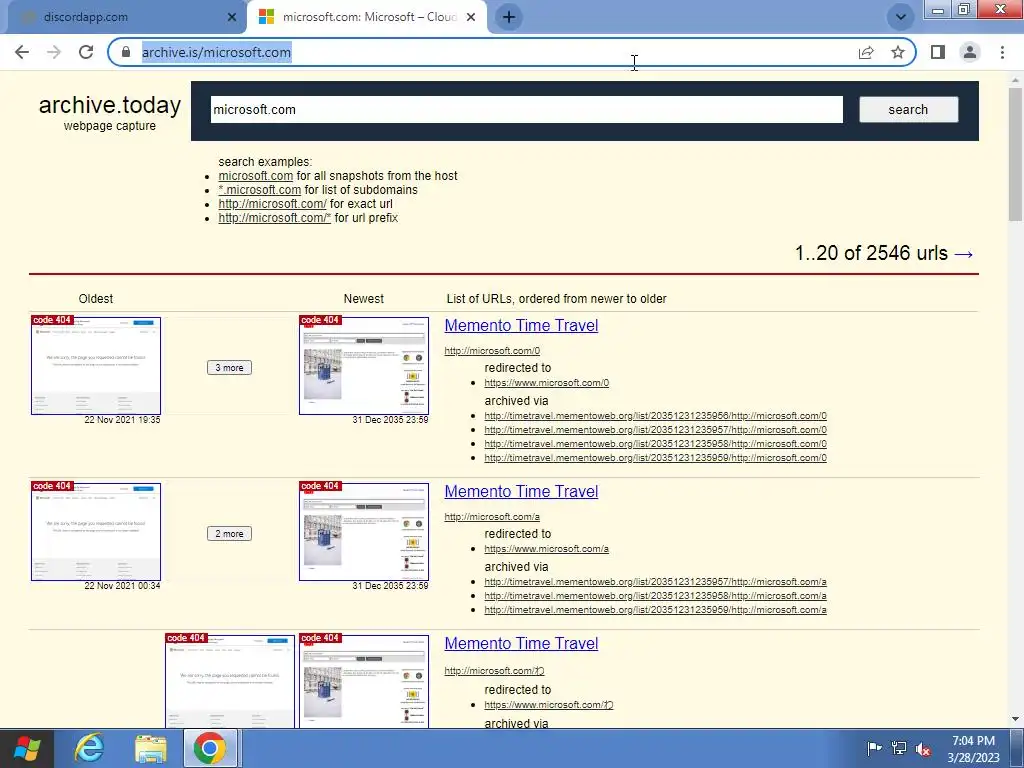1024x768 pixels.
Task: Open newest snapshot thumbnail for microsoft.com/a
Action: click(364, 532)
